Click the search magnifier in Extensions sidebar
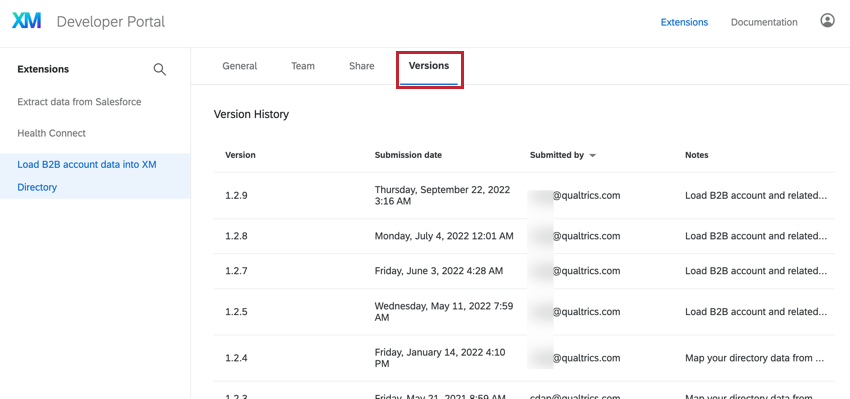 point(159,69)
